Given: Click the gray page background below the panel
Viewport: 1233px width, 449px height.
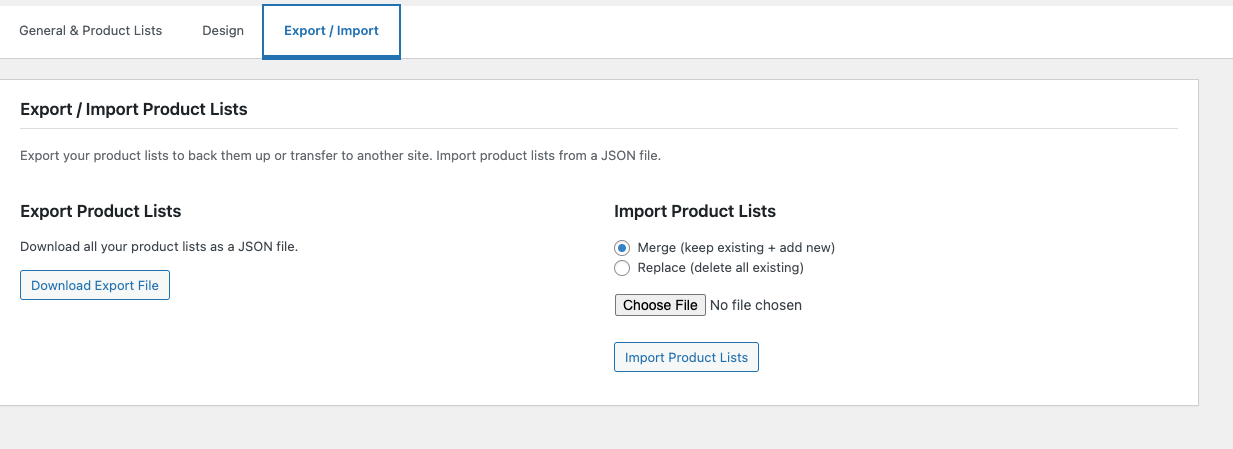Looking at the screenshot, I should [x=600, y=428].
